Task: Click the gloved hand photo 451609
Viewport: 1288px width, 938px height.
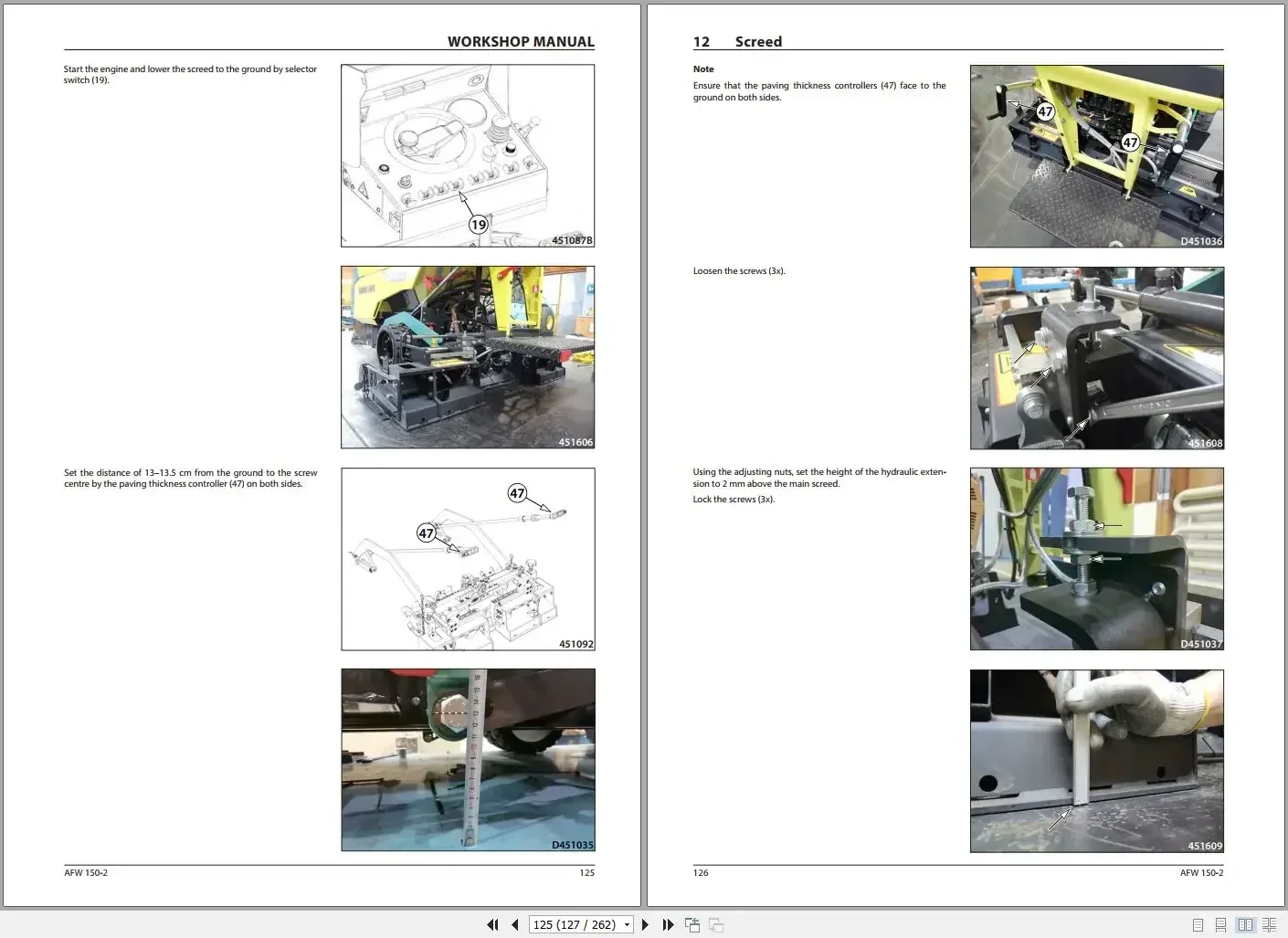Action: point(1096,761)
